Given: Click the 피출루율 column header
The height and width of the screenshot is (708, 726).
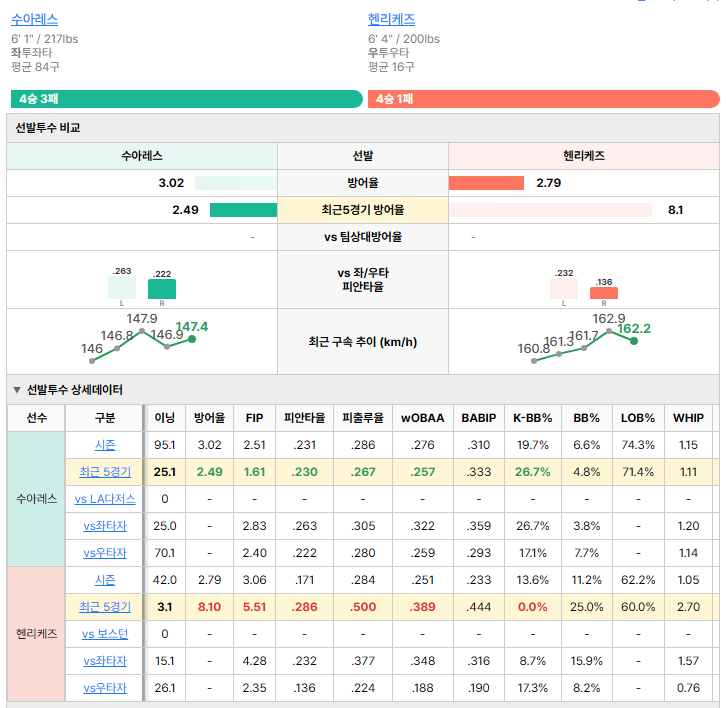Looking at the screenshot, I should (x=363, y=418).
